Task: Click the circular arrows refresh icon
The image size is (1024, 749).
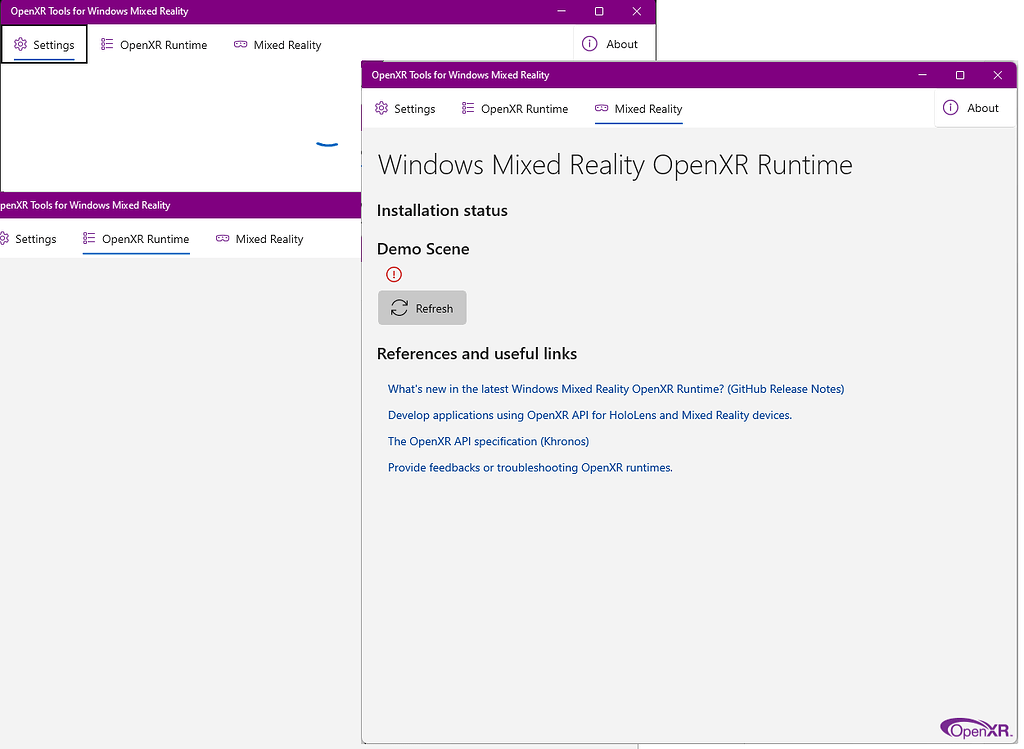Action: point(399,308)
